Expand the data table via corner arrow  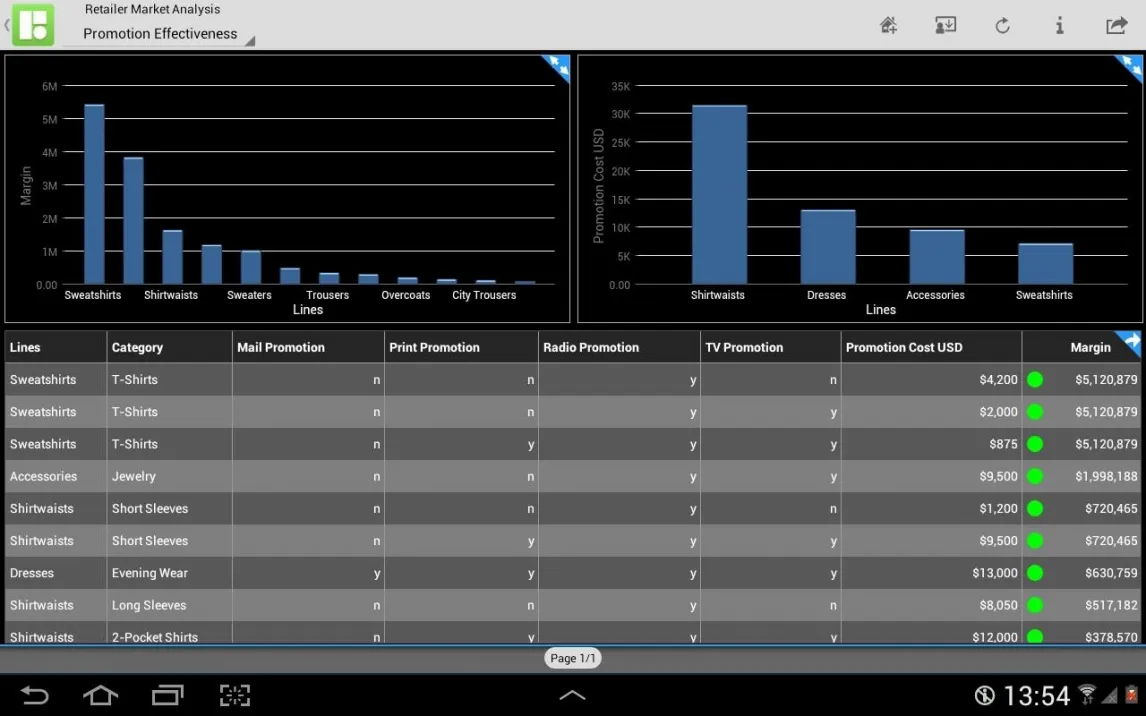click(1130, 342)
